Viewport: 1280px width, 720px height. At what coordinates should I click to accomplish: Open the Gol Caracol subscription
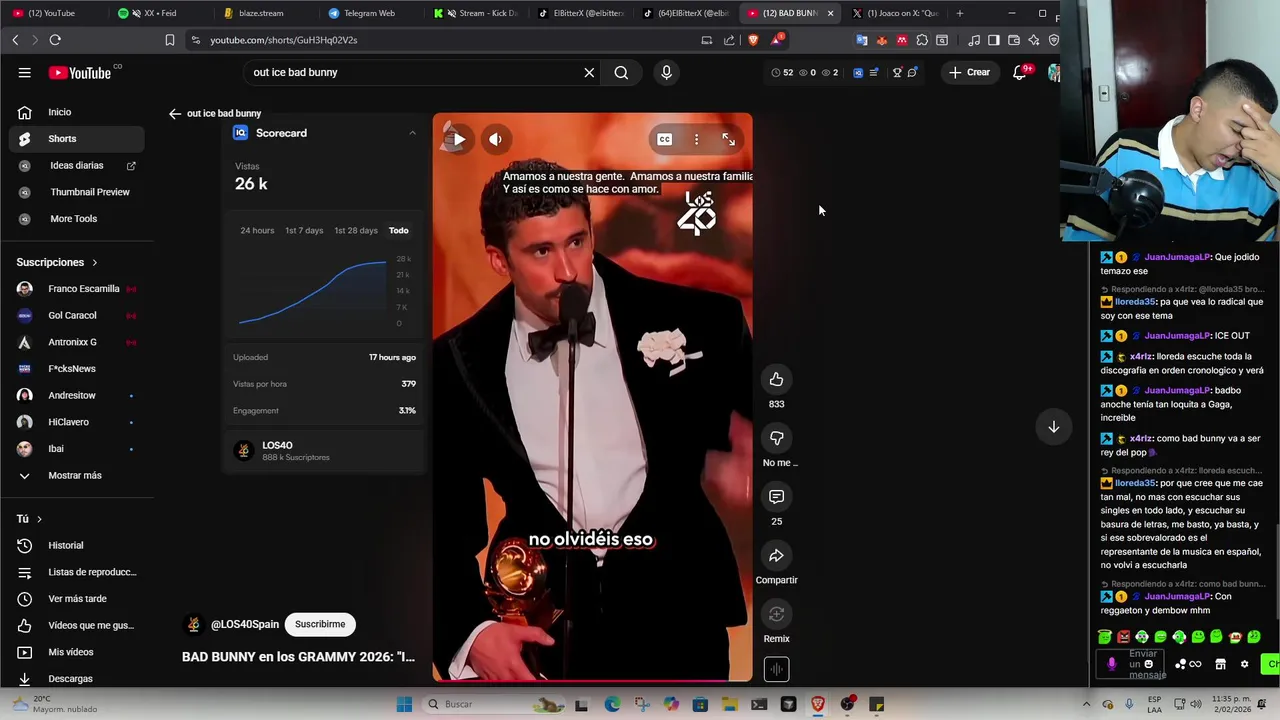click(78, 315)
